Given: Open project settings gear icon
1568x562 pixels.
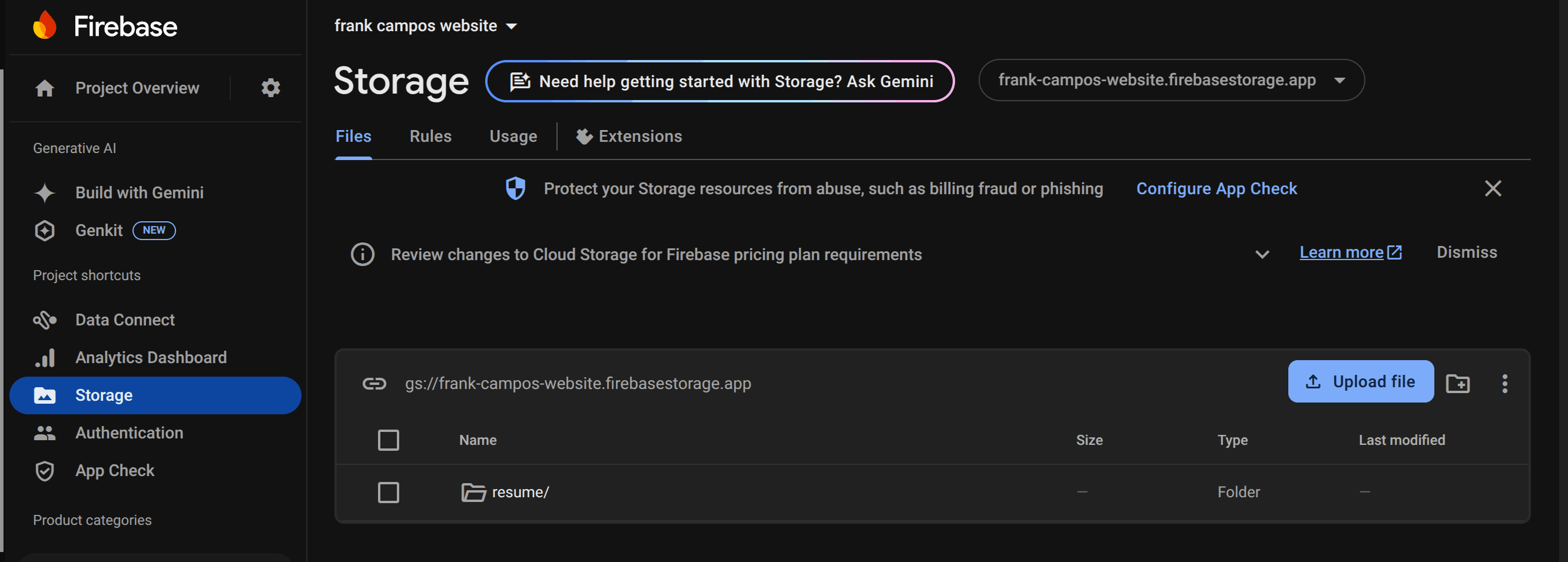Looking at the screenshot, I should (x=271, y=88).
